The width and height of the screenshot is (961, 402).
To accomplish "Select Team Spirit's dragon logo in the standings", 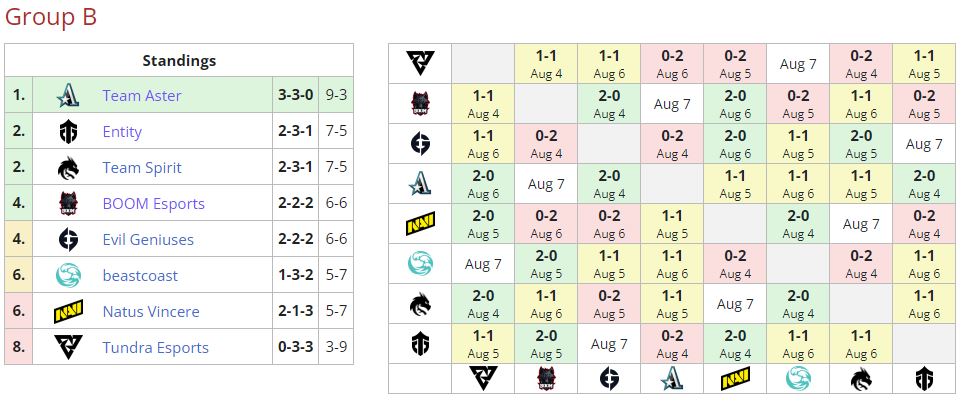I will pos(67,168).
